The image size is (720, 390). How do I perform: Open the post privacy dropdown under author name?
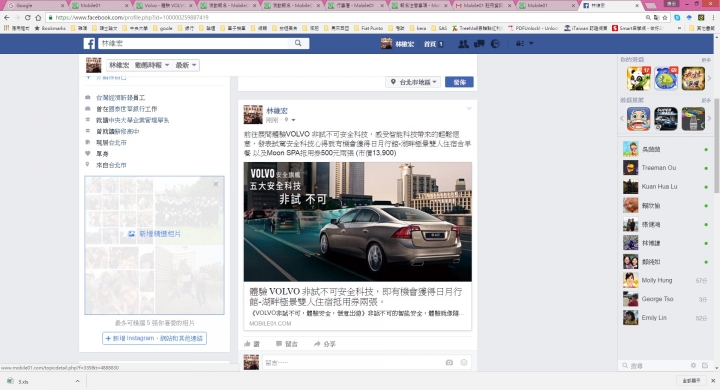[x=290, y=120]
